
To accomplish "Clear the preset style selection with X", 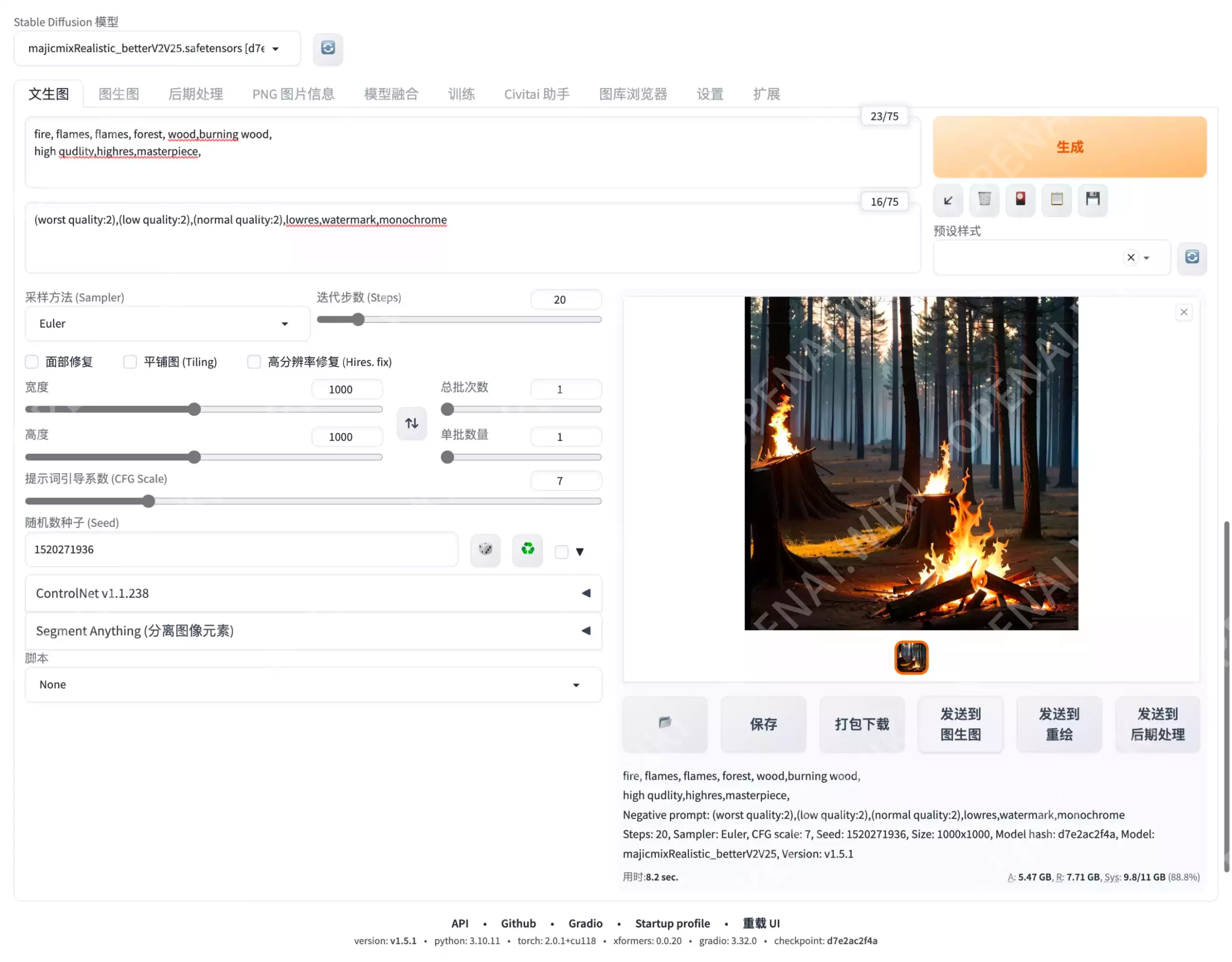I will click(1131, 258).
